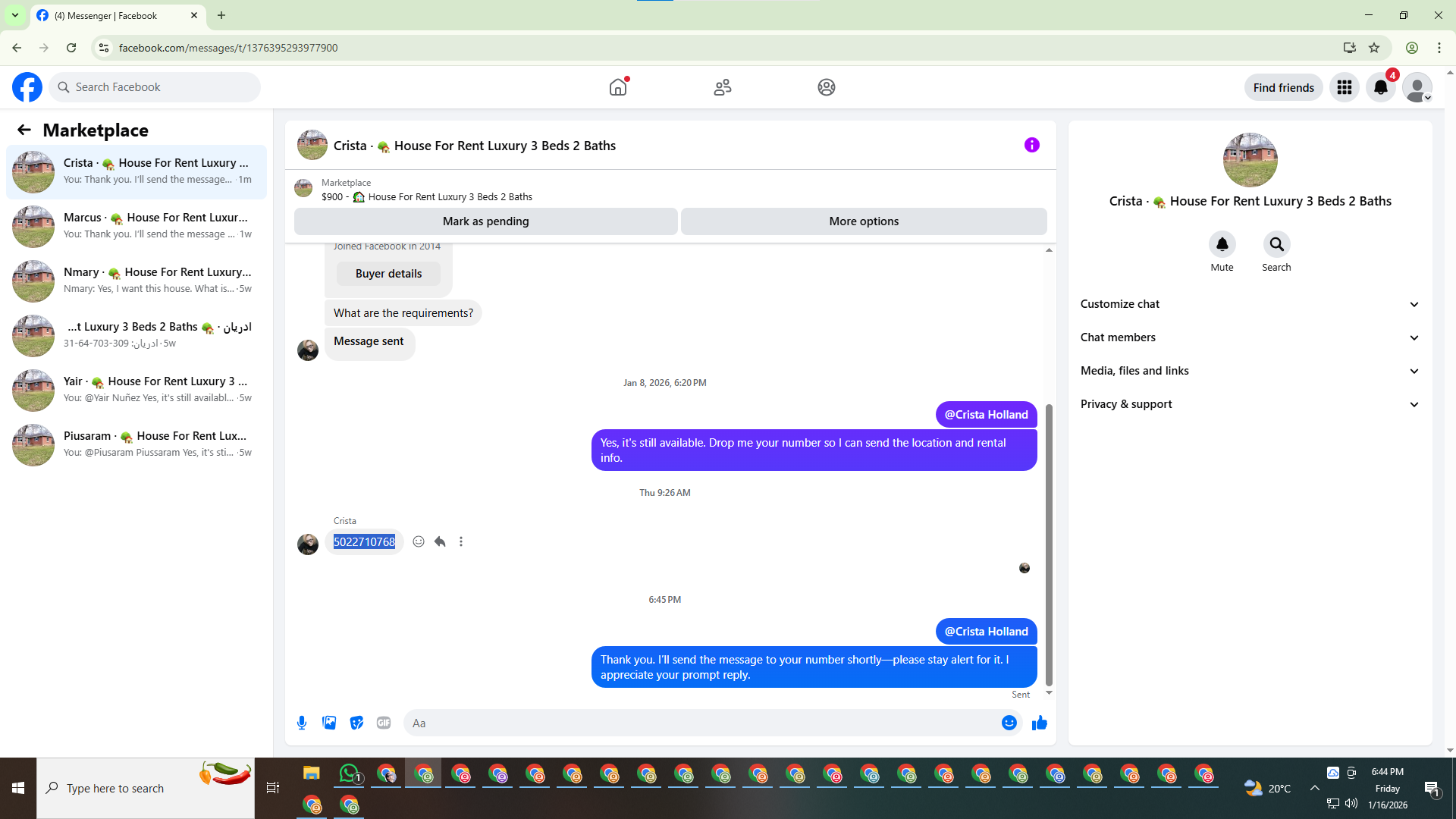This screenshot has height=819, width=1456.
Task: Expand the Chat members section
Action: point(1249,337)
